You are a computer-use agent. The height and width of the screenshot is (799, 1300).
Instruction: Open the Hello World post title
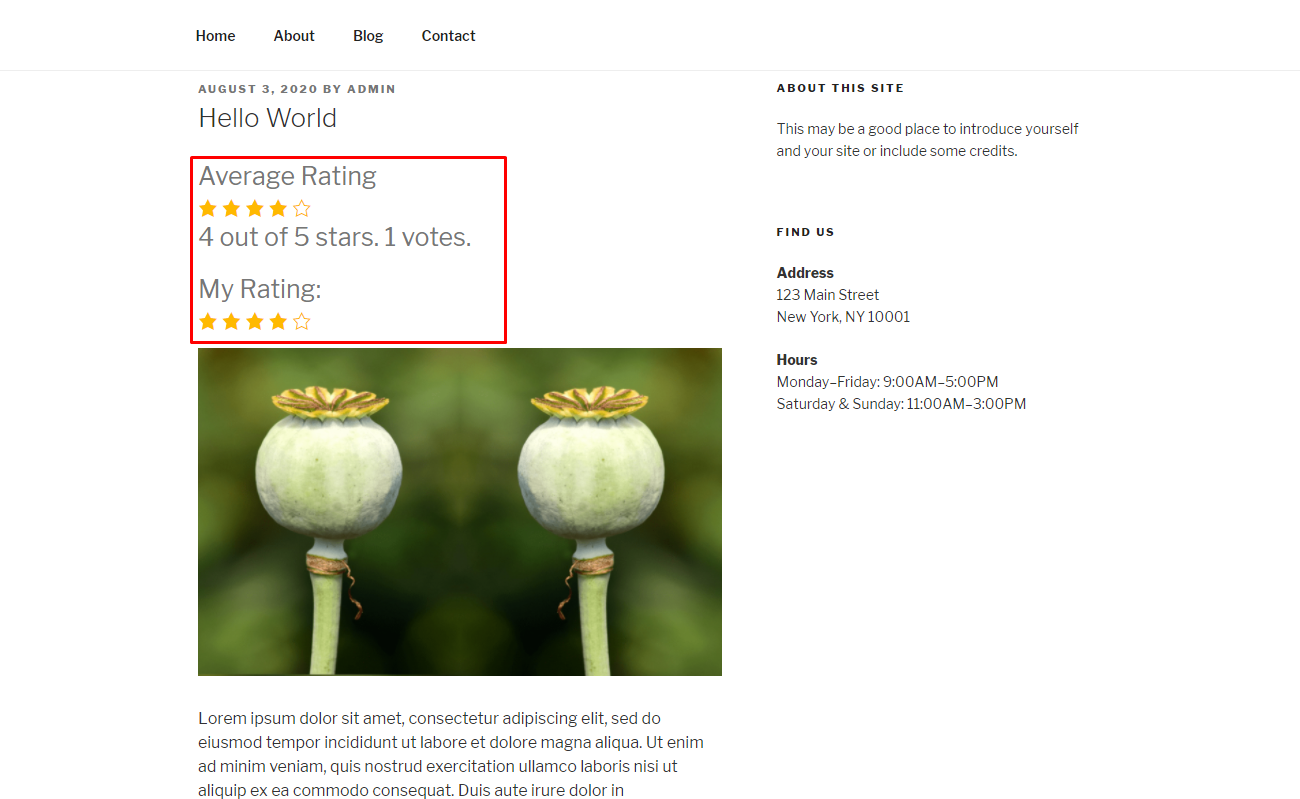[267, 118]
